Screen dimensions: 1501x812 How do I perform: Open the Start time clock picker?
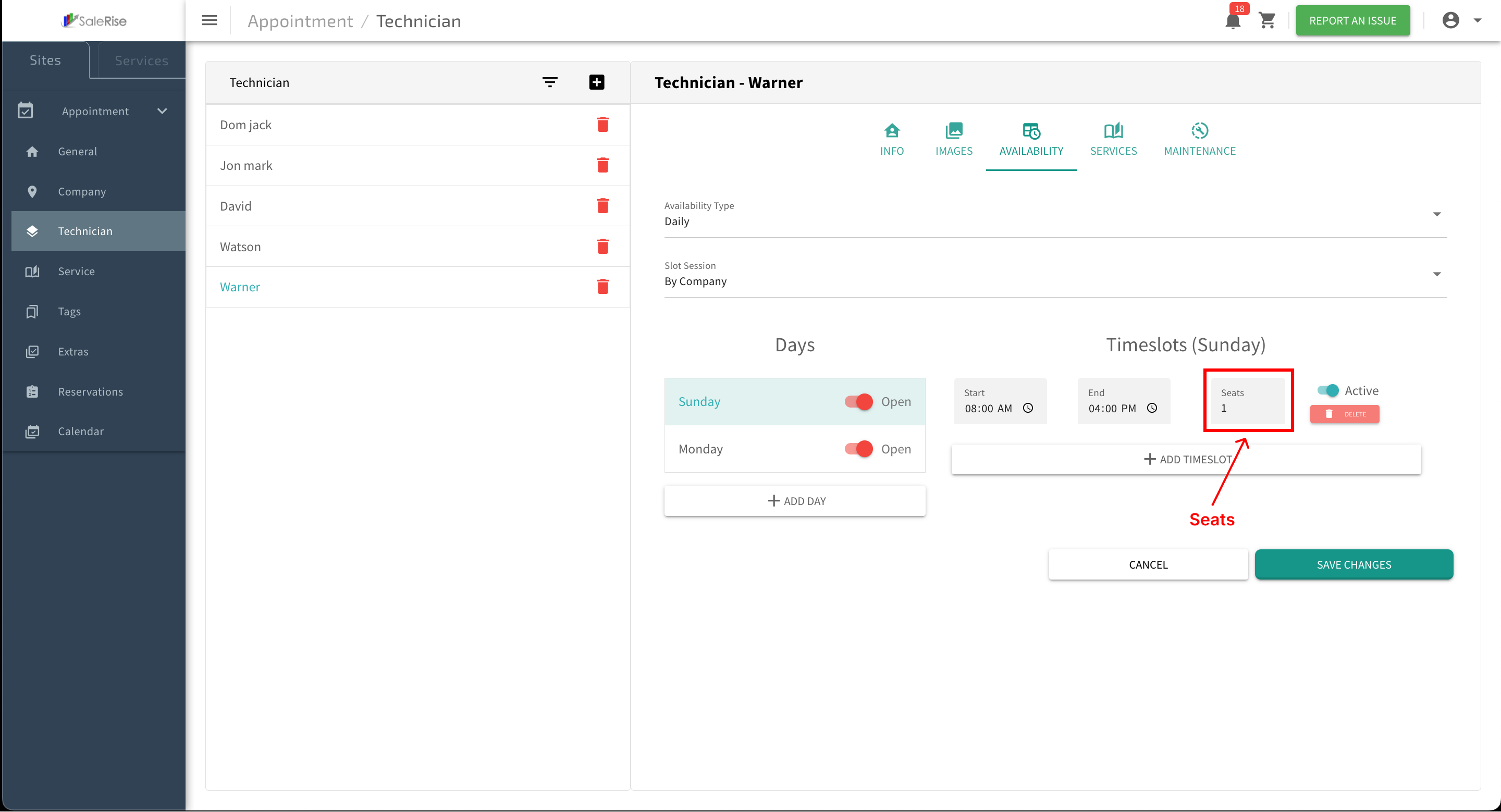(1028, 408)
